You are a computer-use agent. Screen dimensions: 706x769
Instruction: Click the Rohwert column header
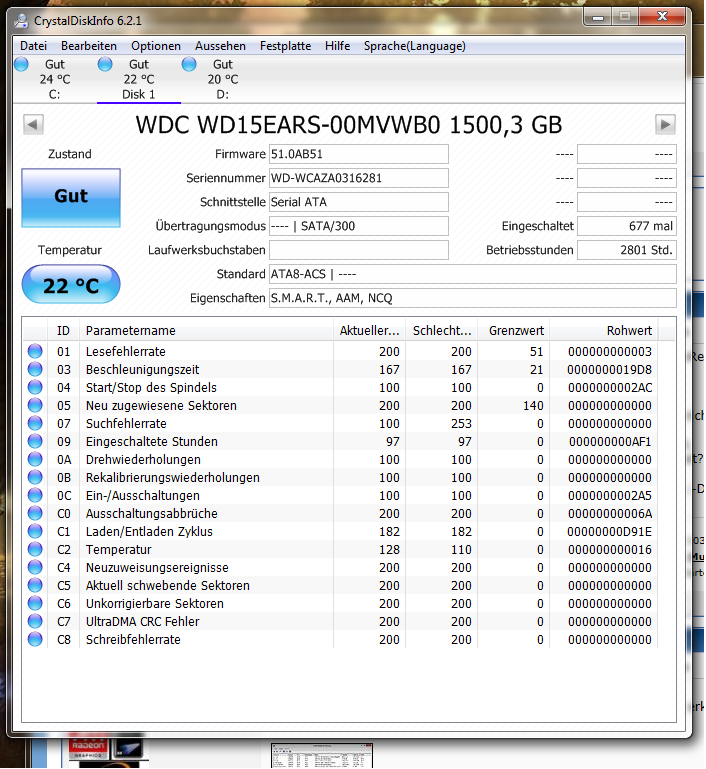(x=604, y=331)
